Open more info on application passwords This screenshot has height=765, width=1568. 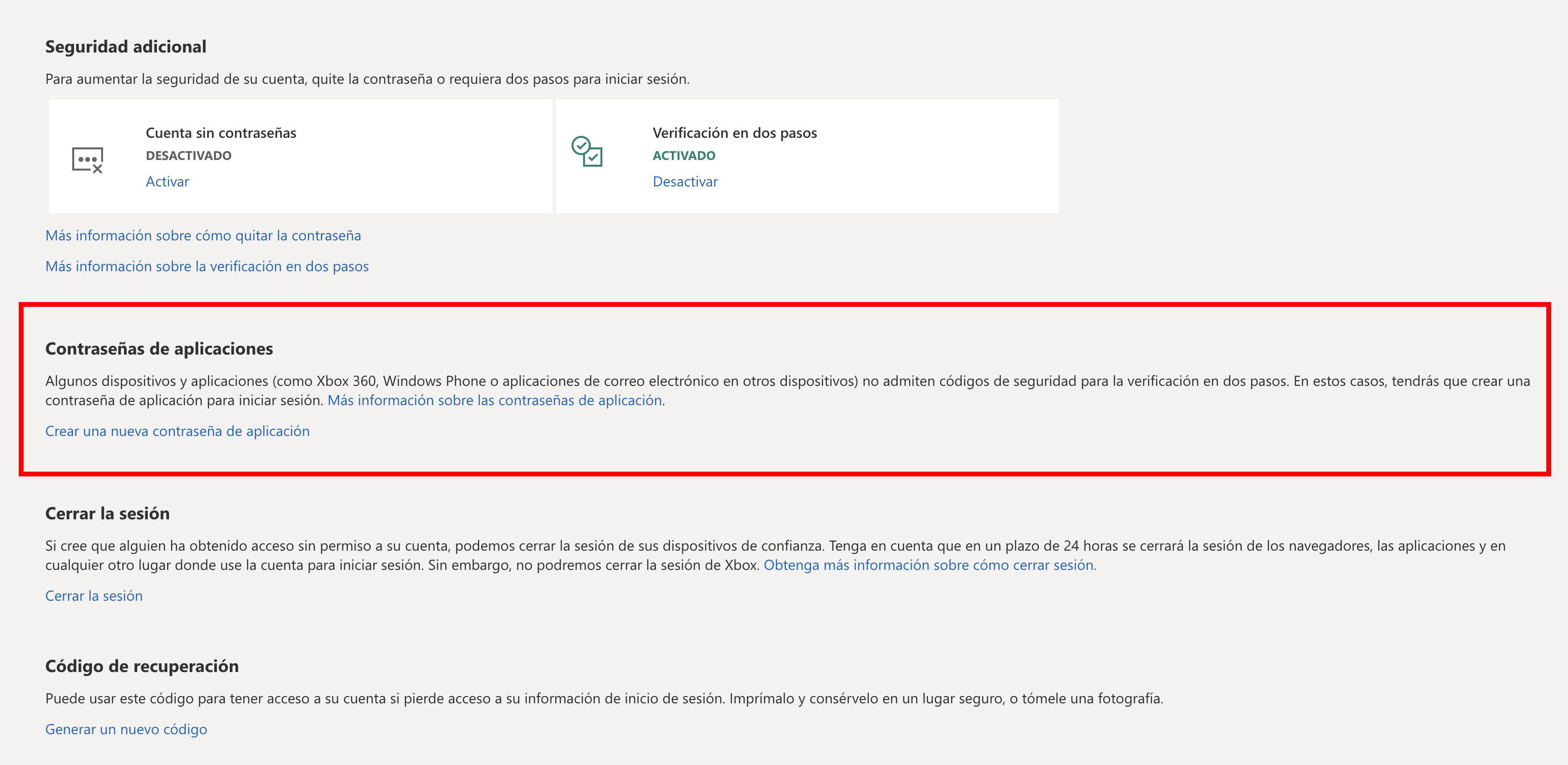[494, 400]
